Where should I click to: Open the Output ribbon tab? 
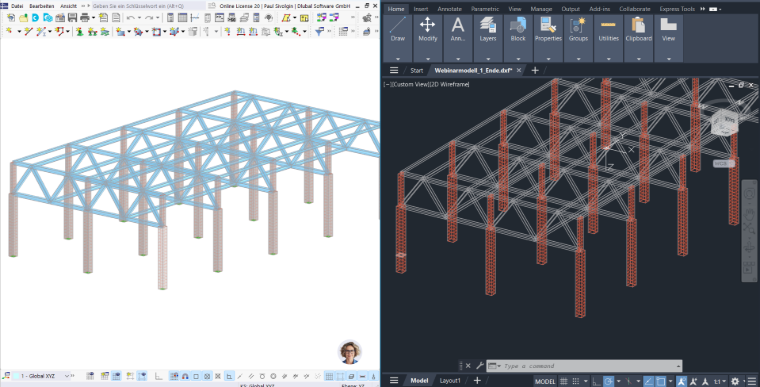pyautogui.click(x=570, y=9)
